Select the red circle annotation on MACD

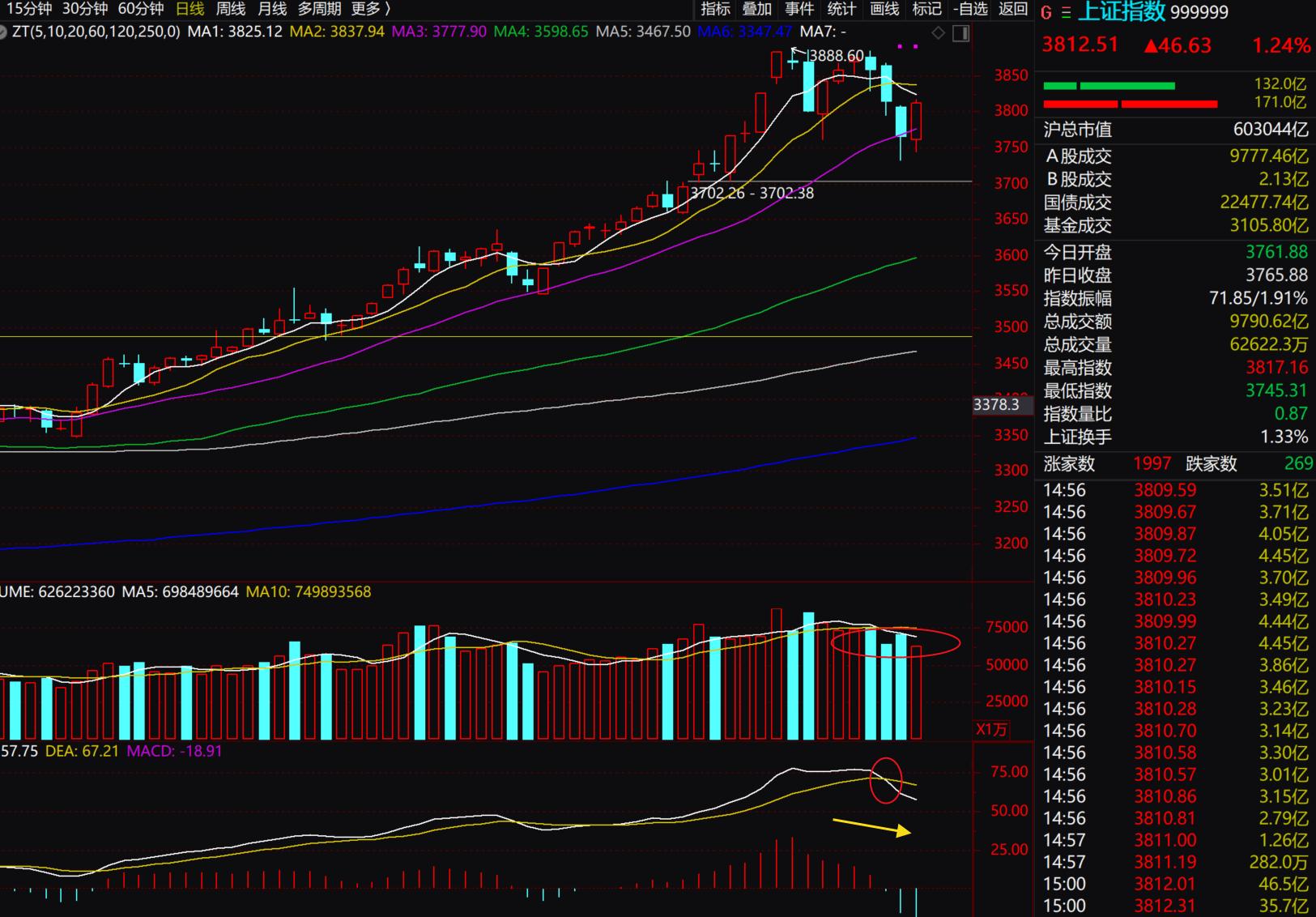click(885, 780)
